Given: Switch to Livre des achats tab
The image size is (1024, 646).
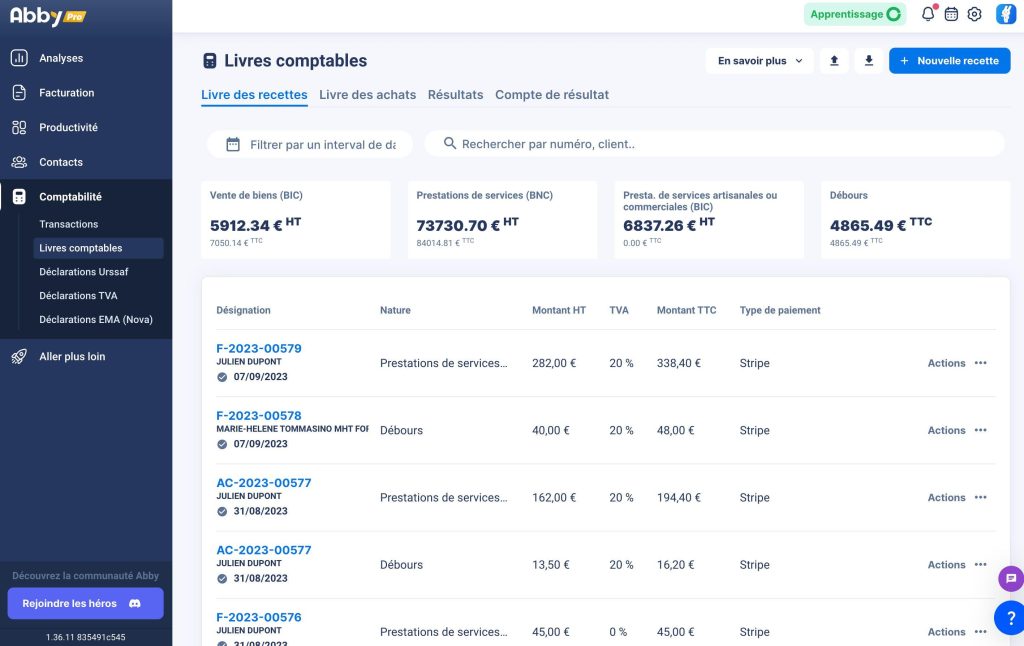Looking at the screenshot, I should (368, 95).
